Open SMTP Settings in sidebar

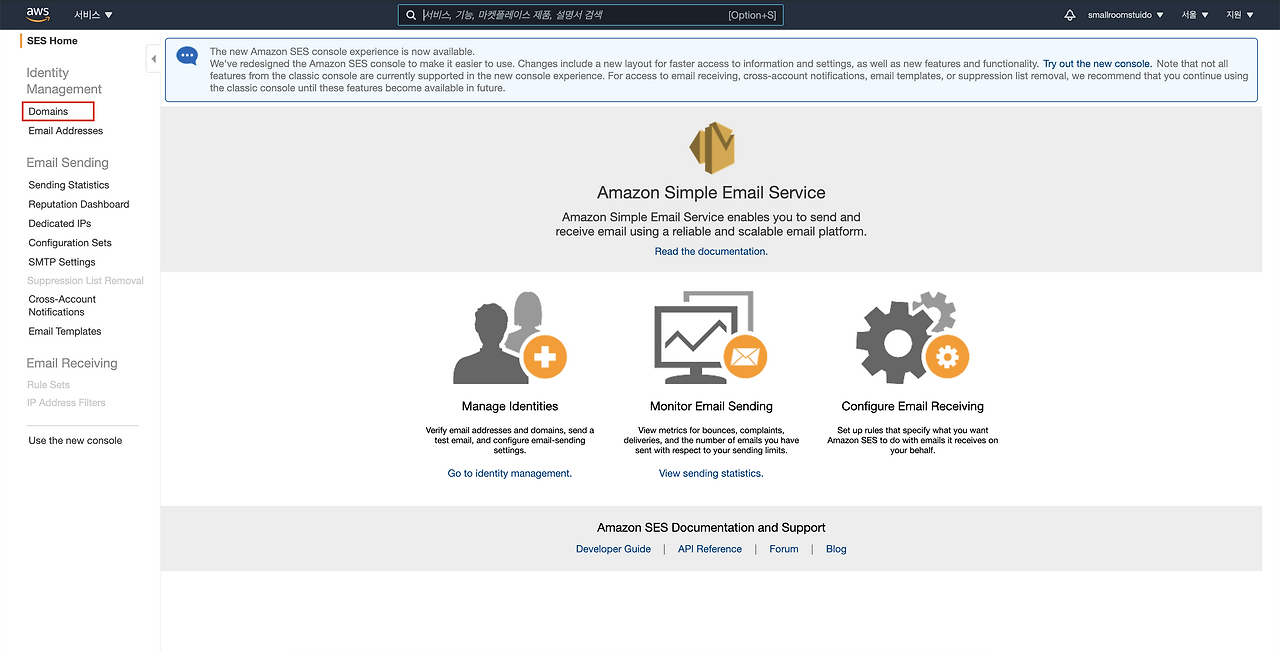(x=62, y=262)
